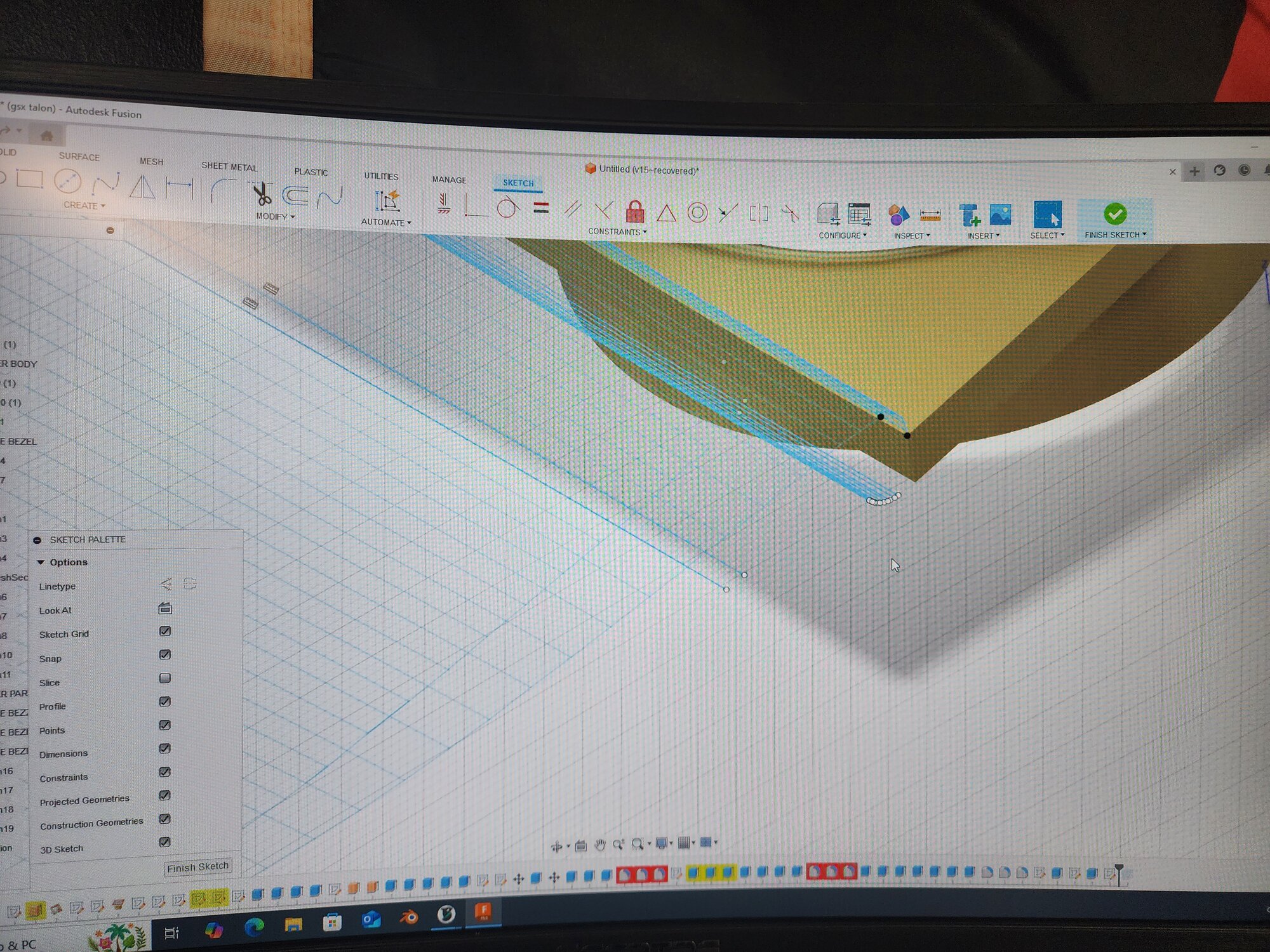Switch to the UTILITIES tab
The width and height of the screenshot is (1270, 952).
point(381,176)
